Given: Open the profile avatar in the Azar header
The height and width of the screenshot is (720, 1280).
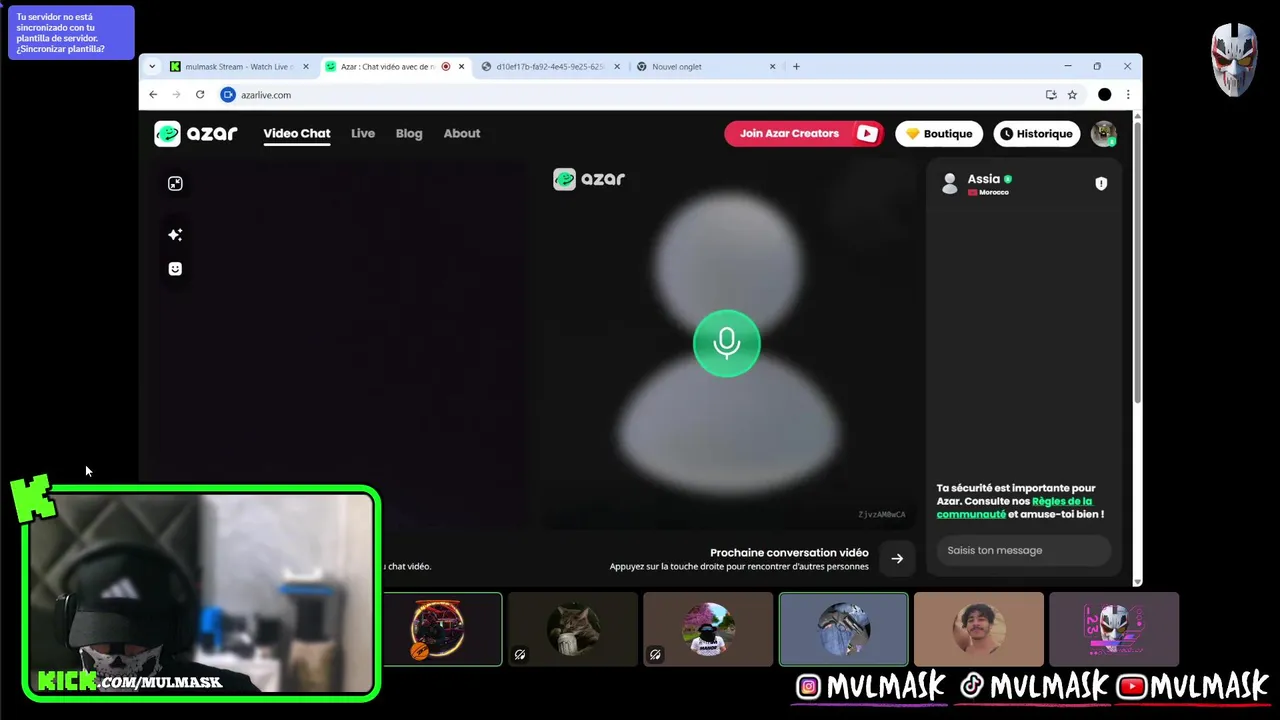Looking at the screenshot, I should tap(1104, 134).
